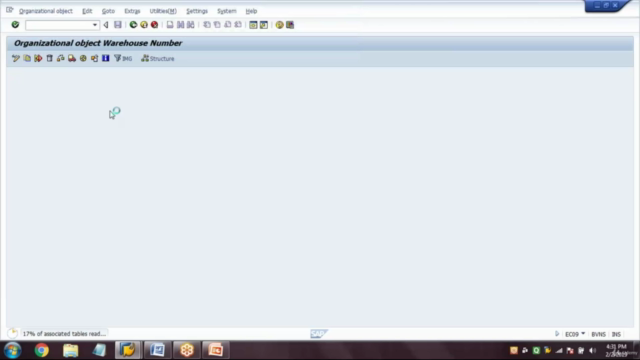This screenshot has height=360, width=640.
Task: Expand status bar with the small triangle
Action: coord(557,334)
